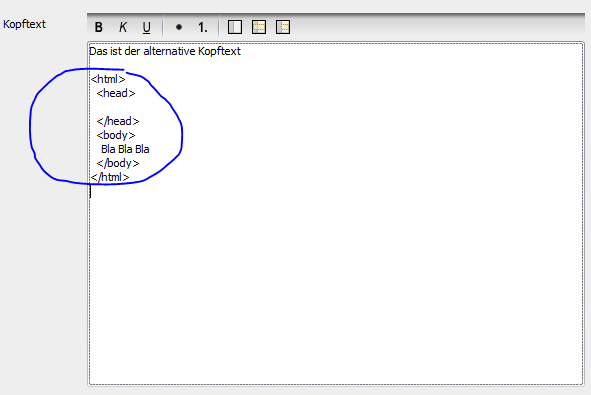Select layout icon with wide dotted box
591x395 pixels.
(259, 27)
